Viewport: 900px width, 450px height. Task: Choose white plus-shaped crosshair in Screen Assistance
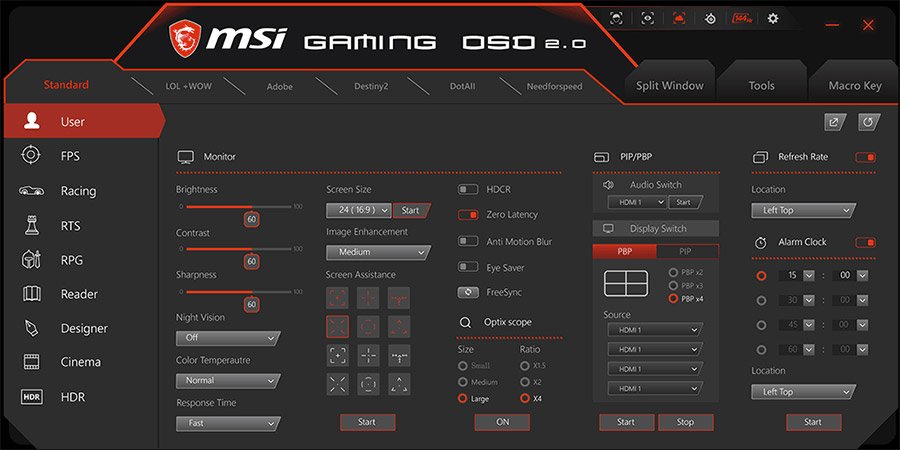tap(368, 355)
